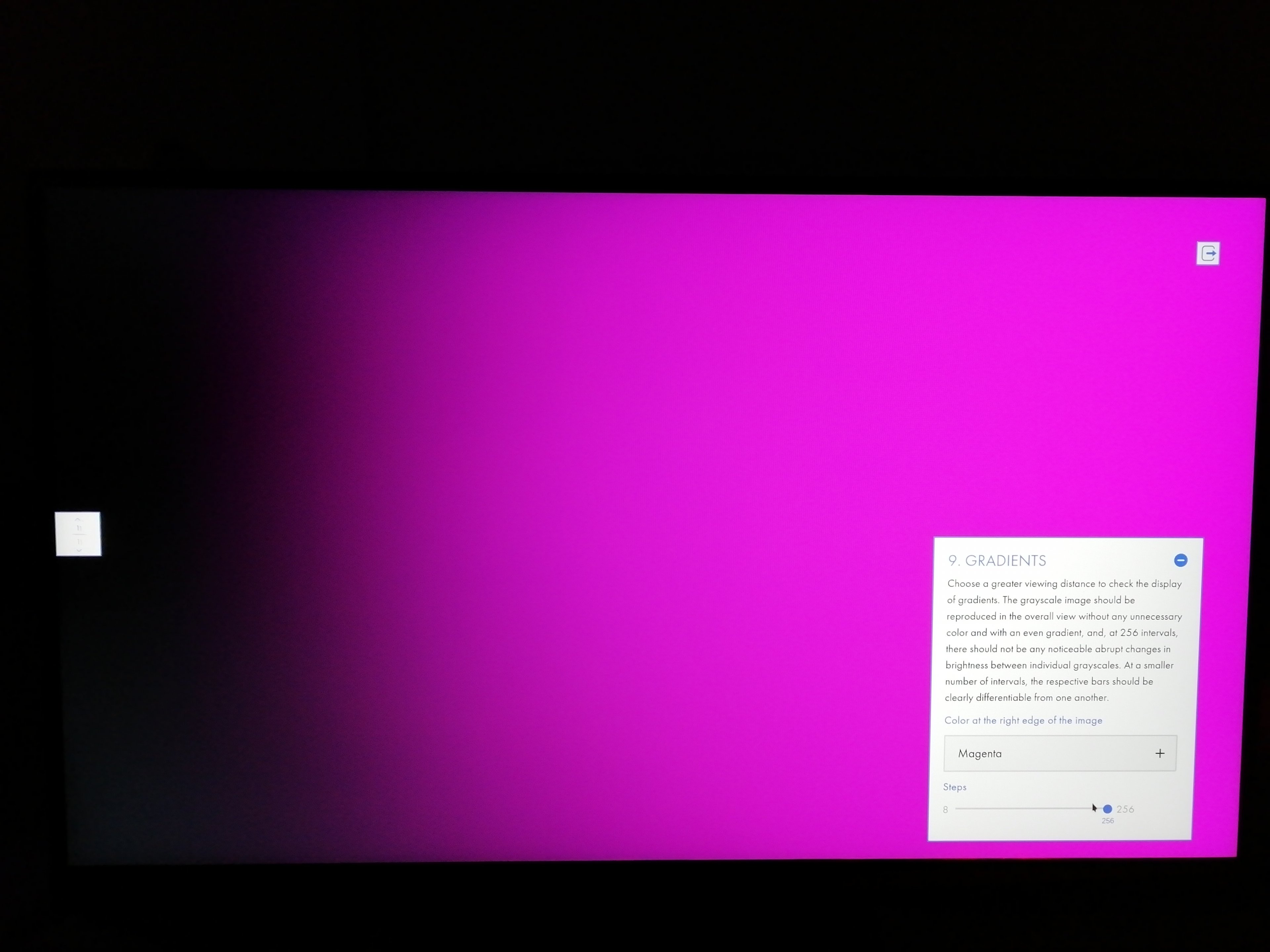Click the maximum value label 256
The image size is (1270, 952).
coord(1125,809)
